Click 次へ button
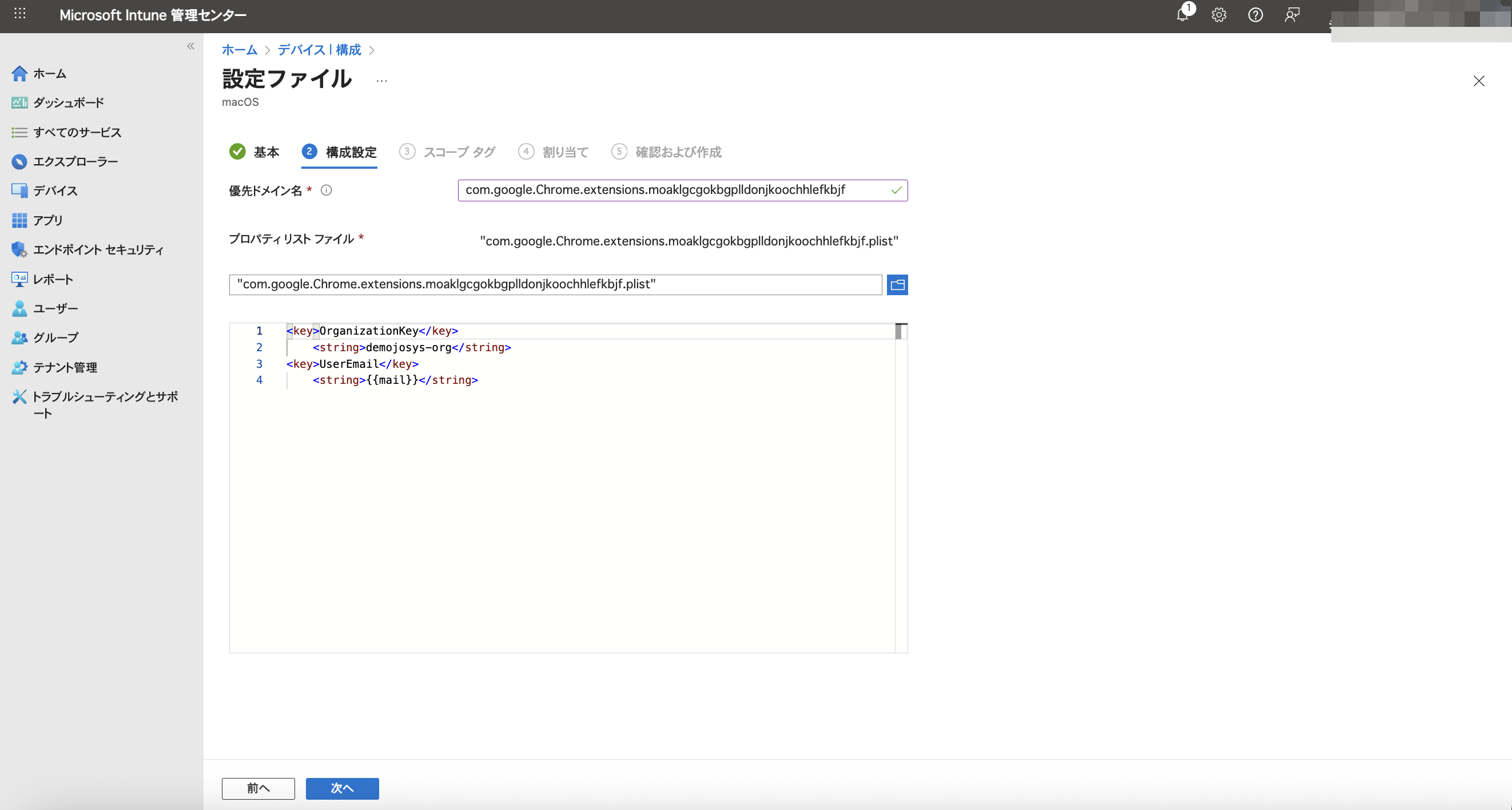 click(x=342, y=788)
